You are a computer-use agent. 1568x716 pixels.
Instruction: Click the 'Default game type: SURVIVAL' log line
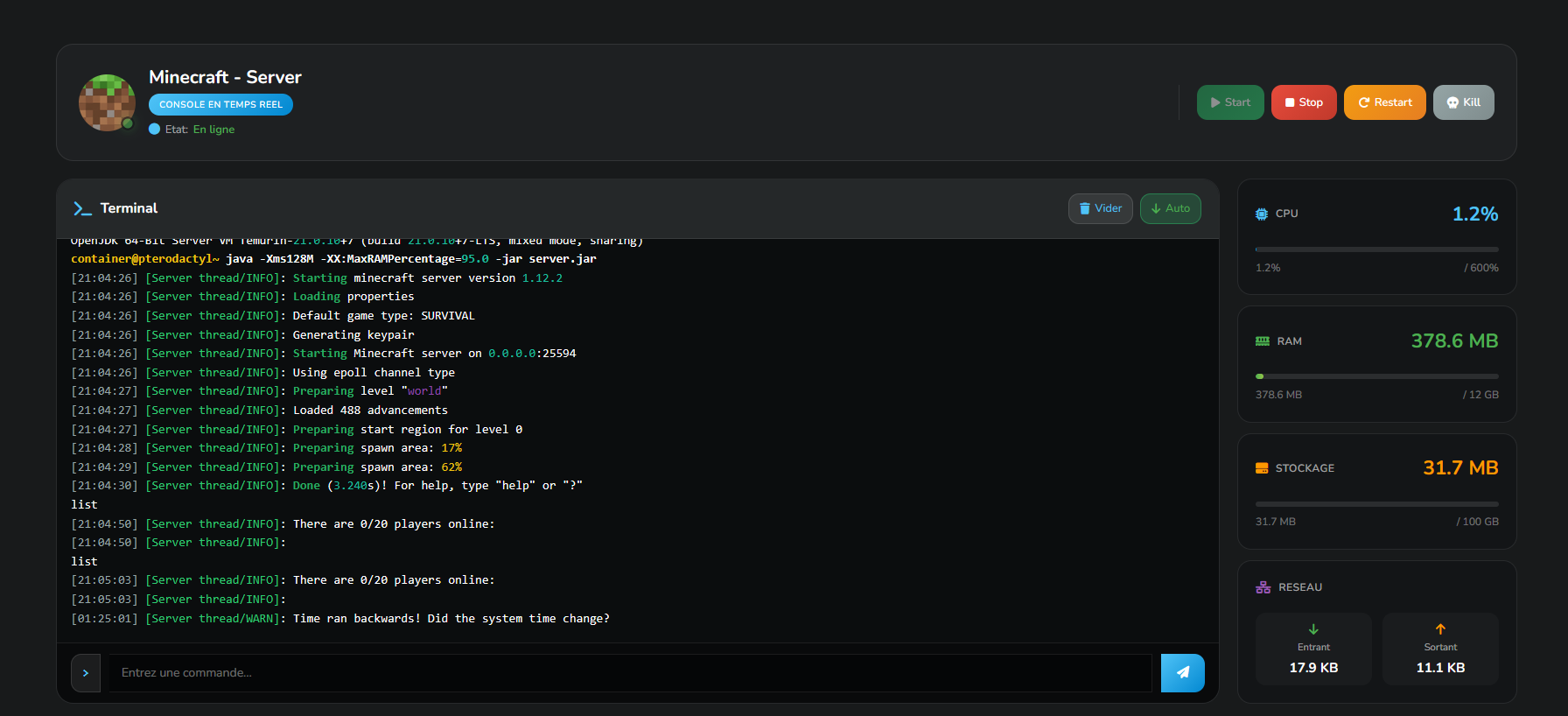coord(273,316)
